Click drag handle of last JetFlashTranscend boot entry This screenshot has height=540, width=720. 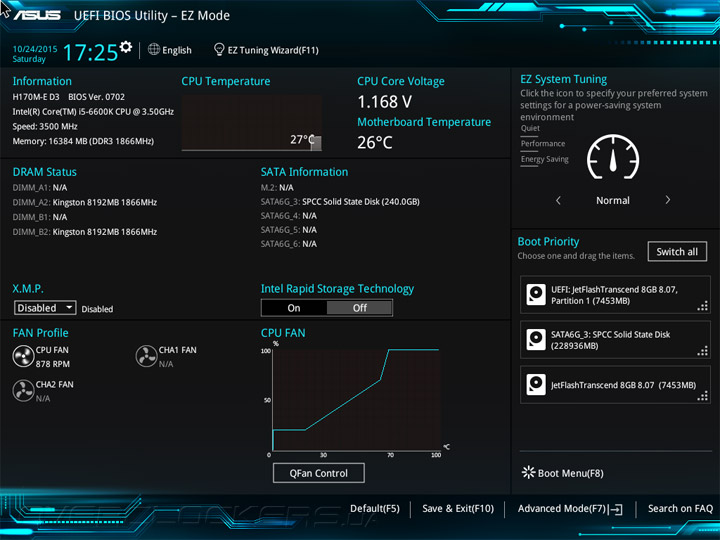(x=703, y=396)
